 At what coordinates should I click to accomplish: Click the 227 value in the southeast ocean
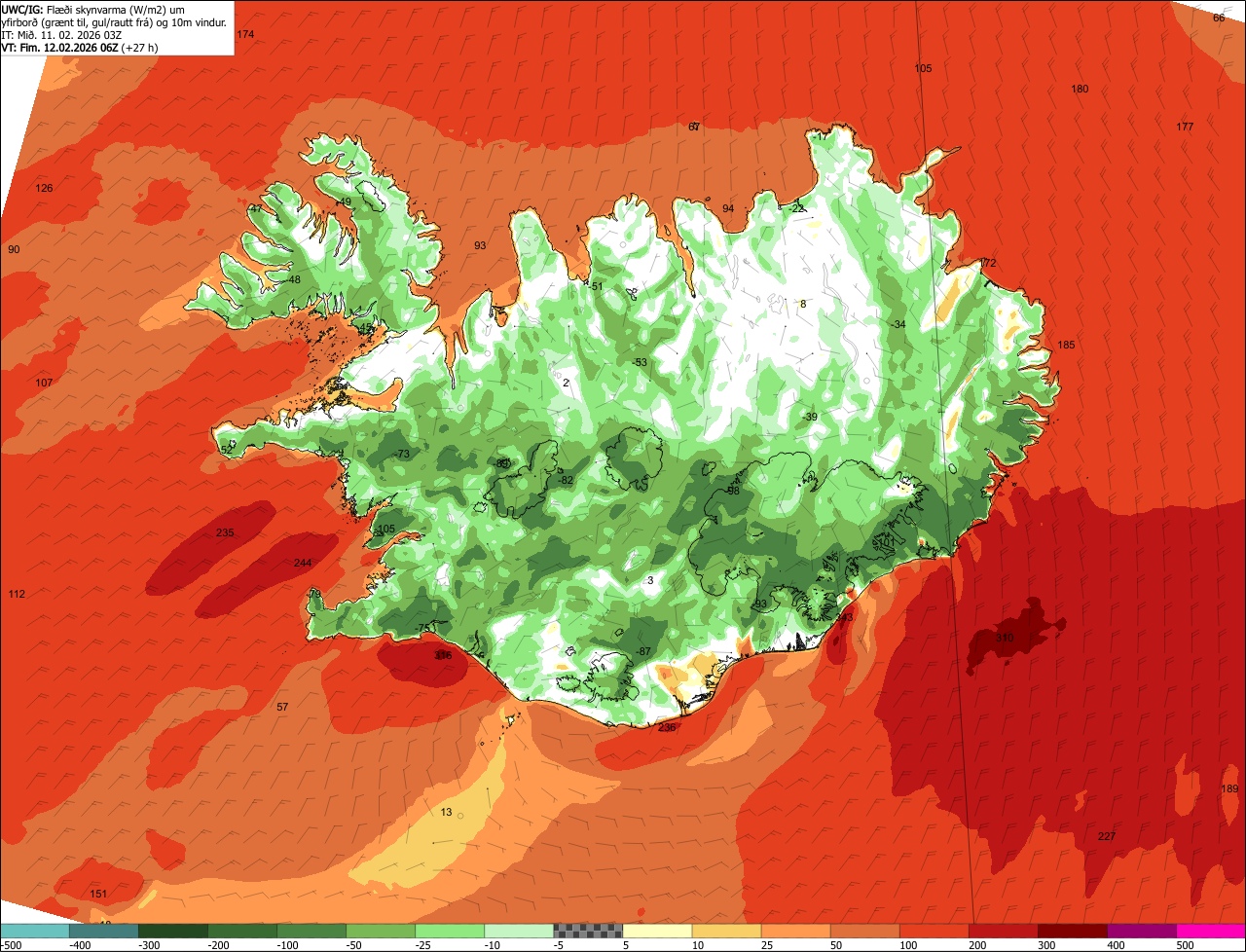(1107, 837)
